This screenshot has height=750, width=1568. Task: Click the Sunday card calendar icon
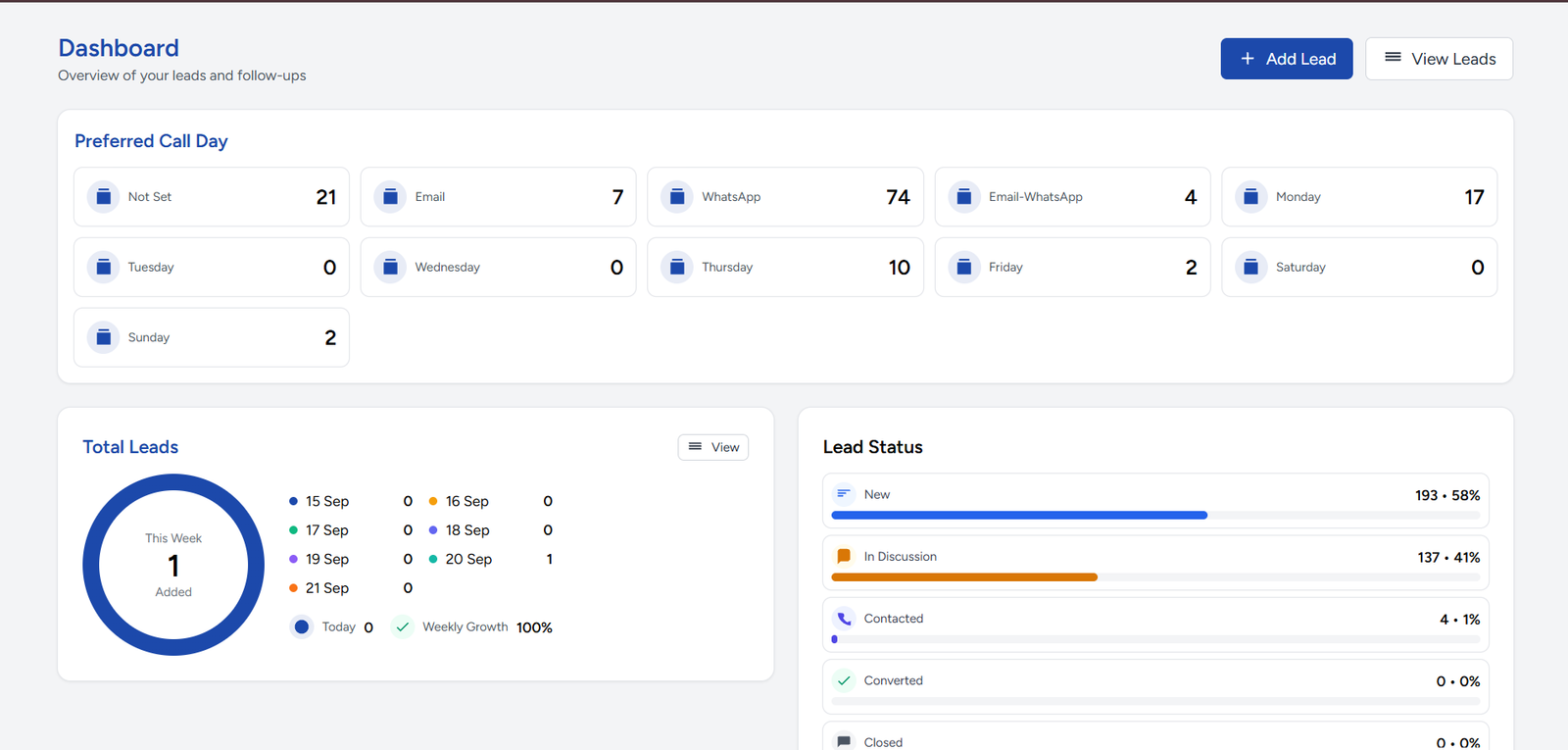point(104,337)
